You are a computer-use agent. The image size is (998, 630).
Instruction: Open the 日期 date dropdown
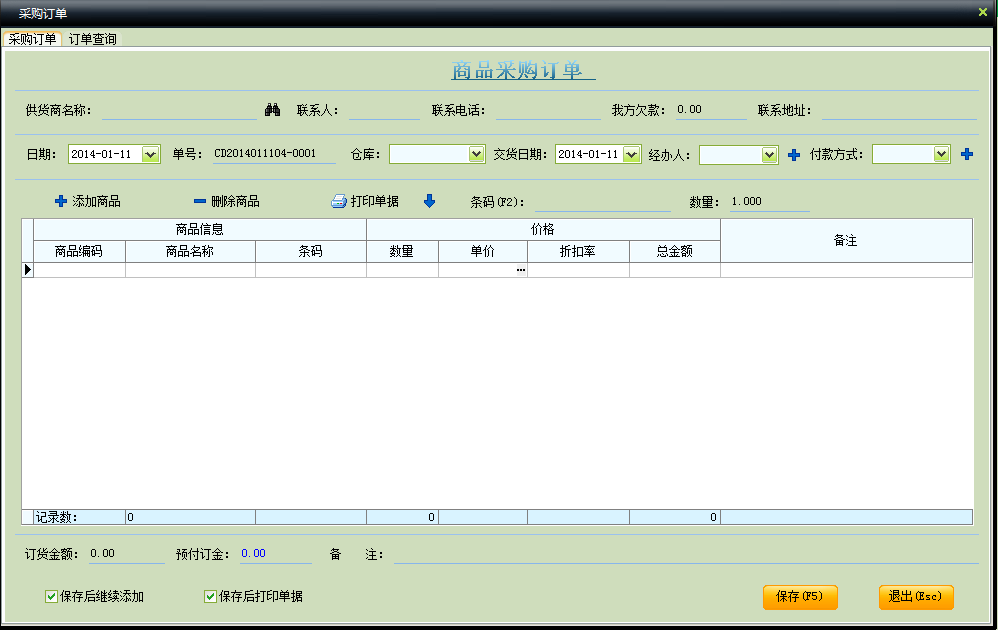(150, 155)
